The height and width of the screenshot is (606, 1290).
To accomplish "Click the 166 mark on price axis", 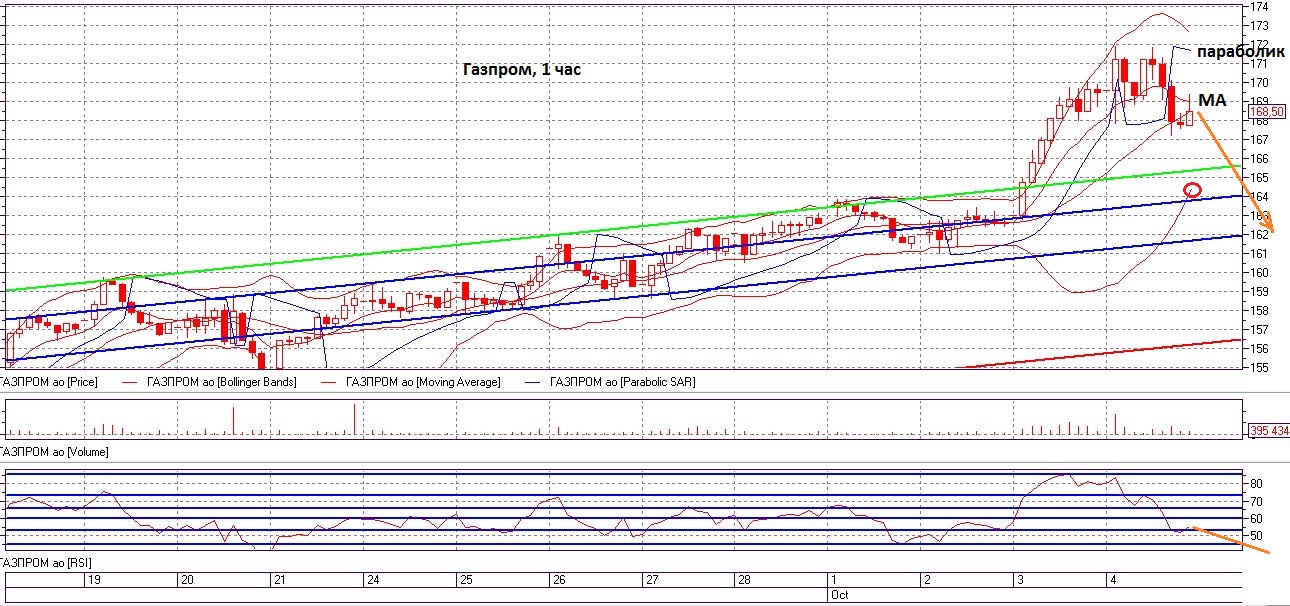I will [x=1259, y=158].
